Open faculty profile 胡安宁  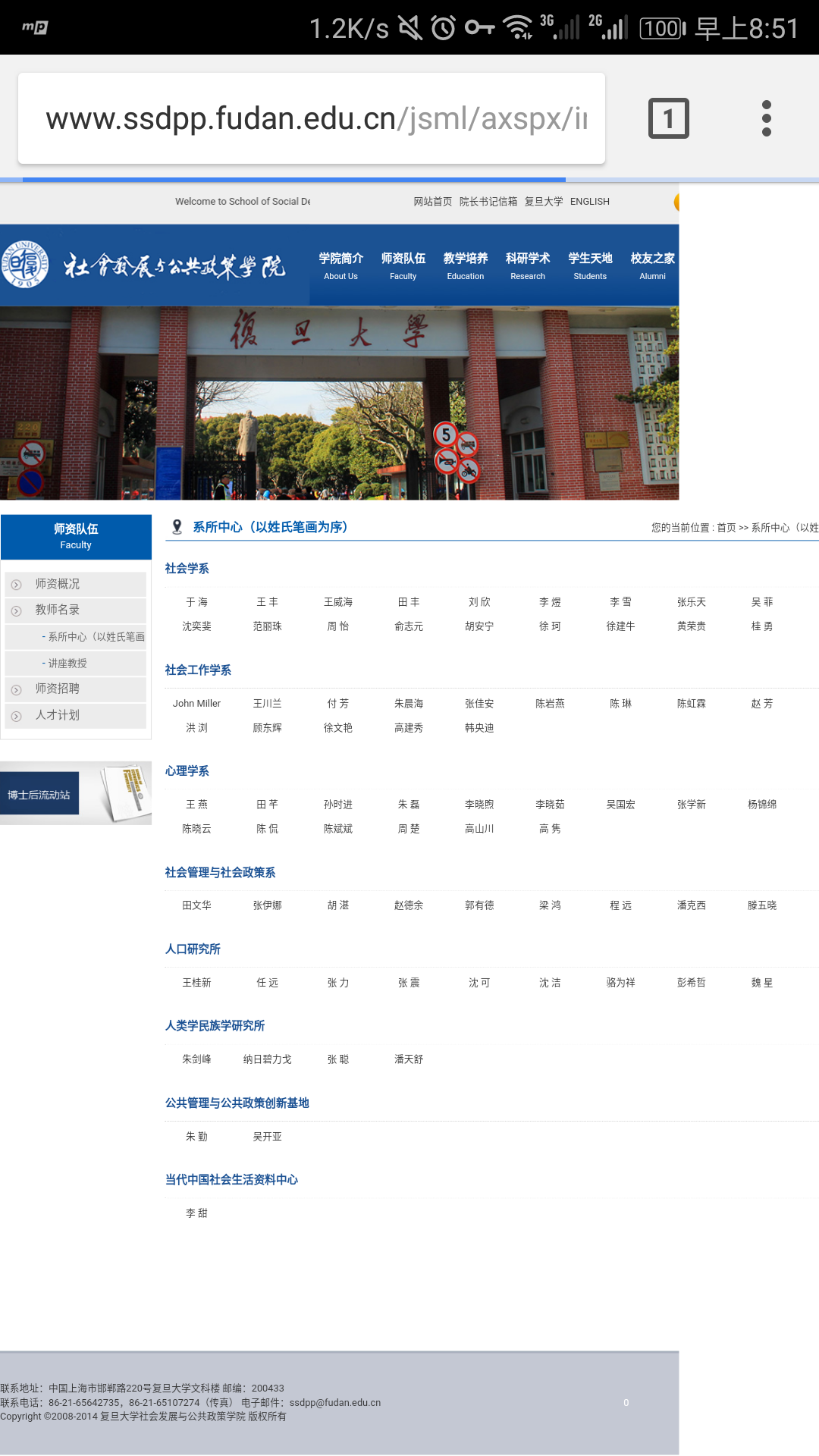pyautogui.click(x=479, y=626)
